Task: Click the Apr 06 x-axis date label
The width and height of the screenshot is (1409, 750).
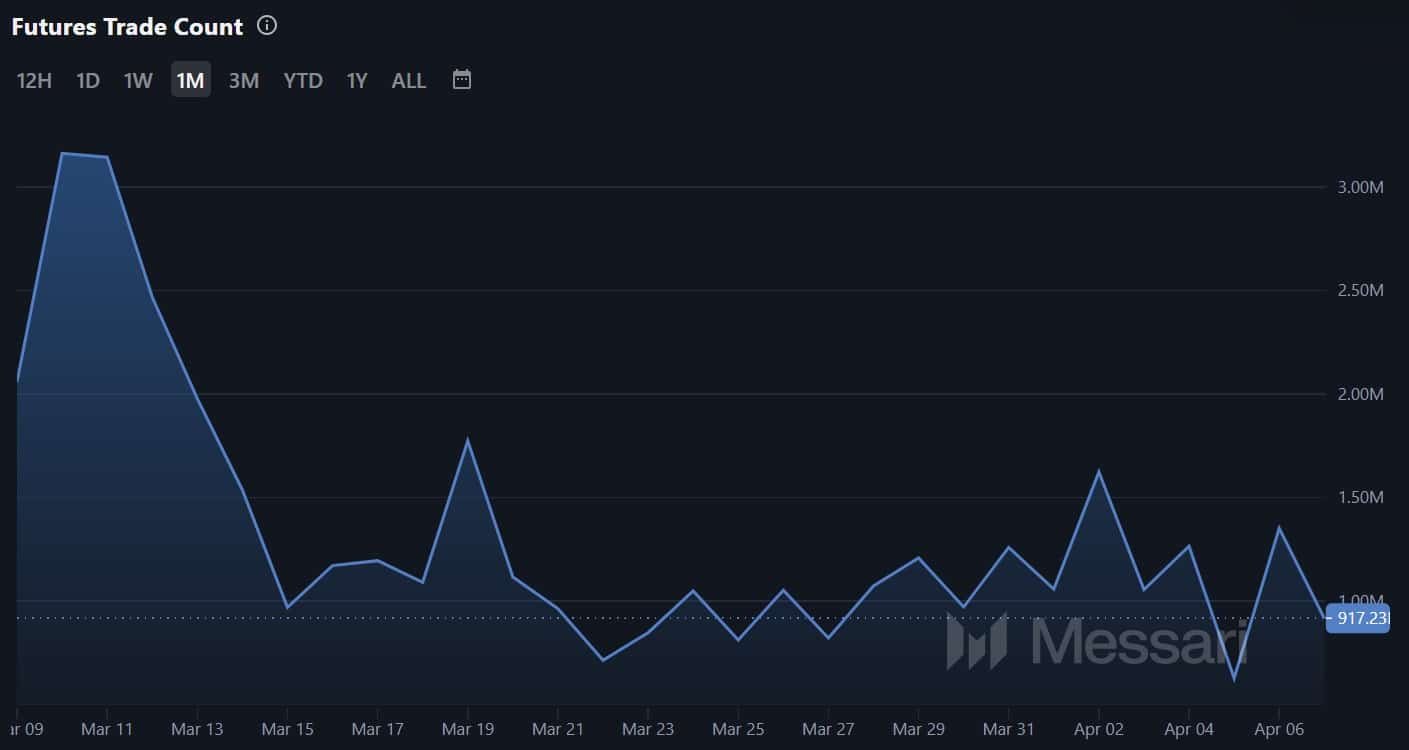Action: click(1279, 729)
